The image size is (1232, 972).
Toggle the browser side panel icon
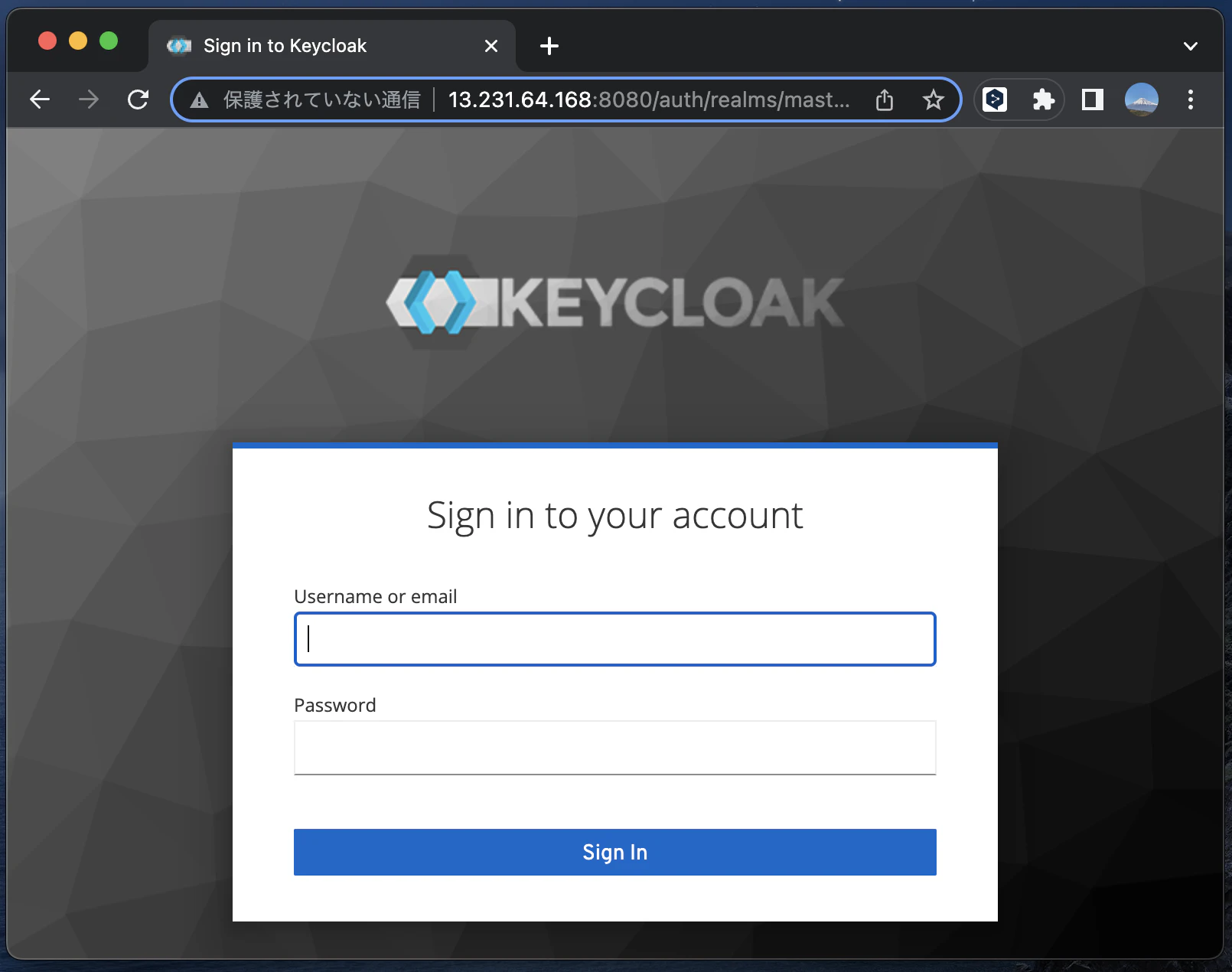pyautogui.click(x=1093, y=99)
